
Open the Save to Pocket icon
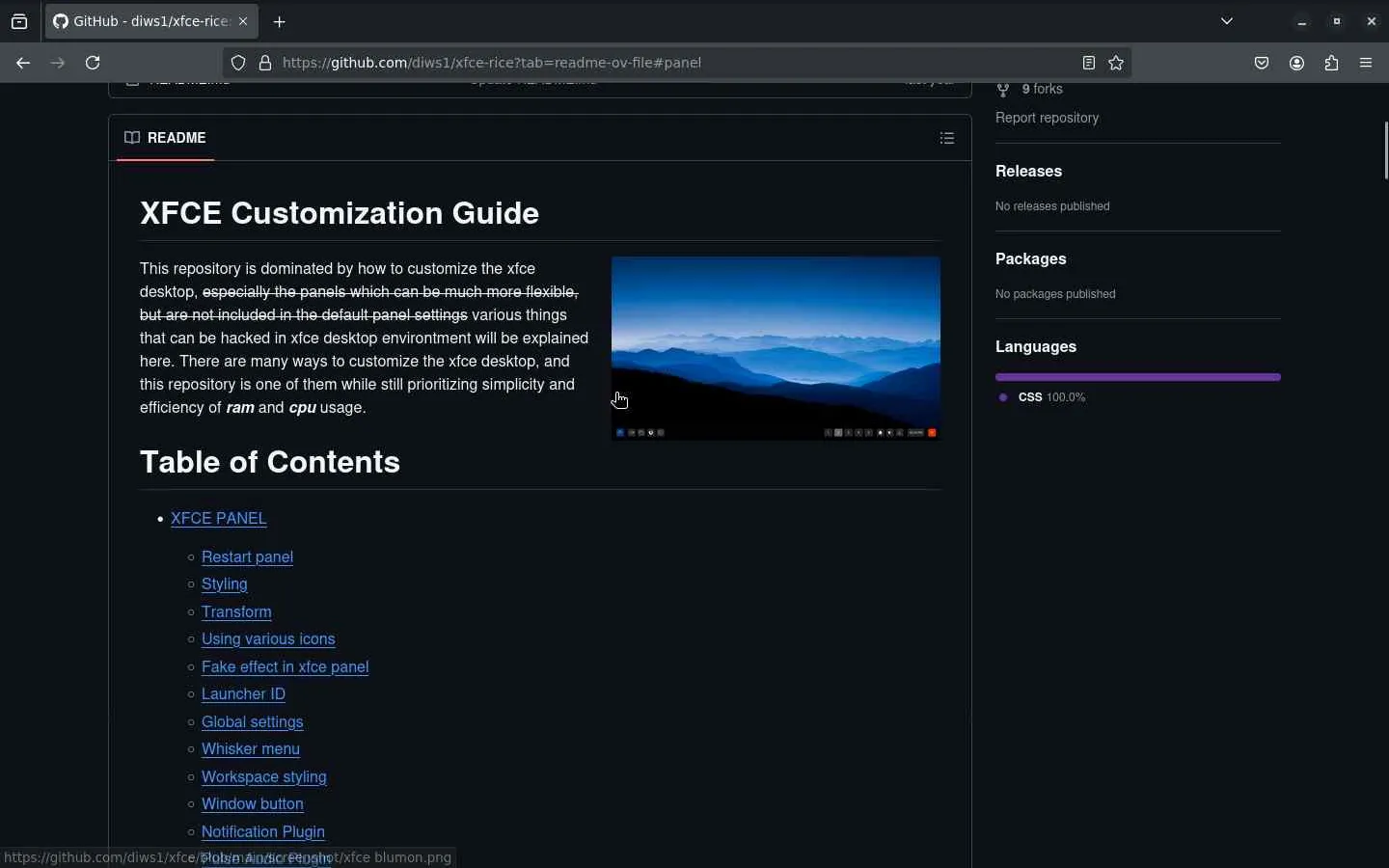pyautogui.click(x=1262, y=63)
